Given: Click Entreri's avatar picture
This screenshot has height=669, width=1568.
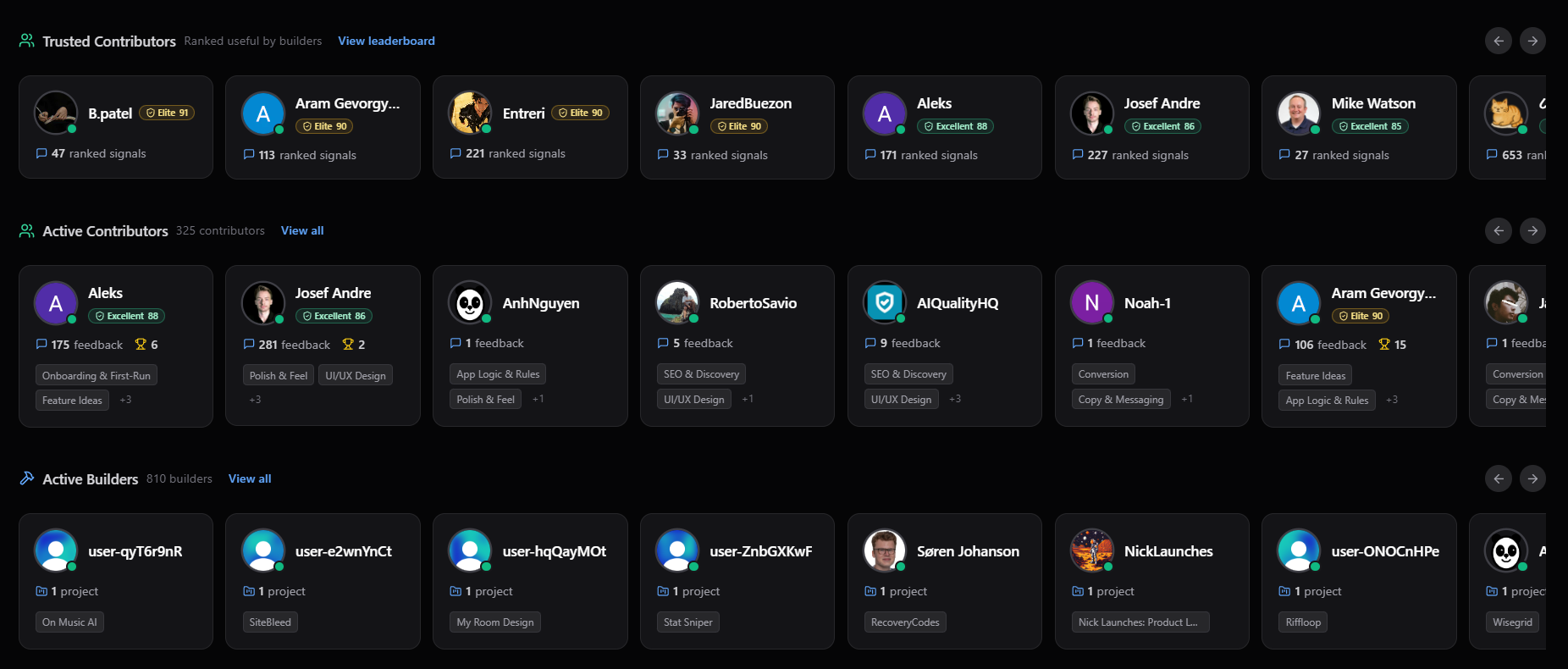Looking at the screenshot, I should tap(470, 113).
